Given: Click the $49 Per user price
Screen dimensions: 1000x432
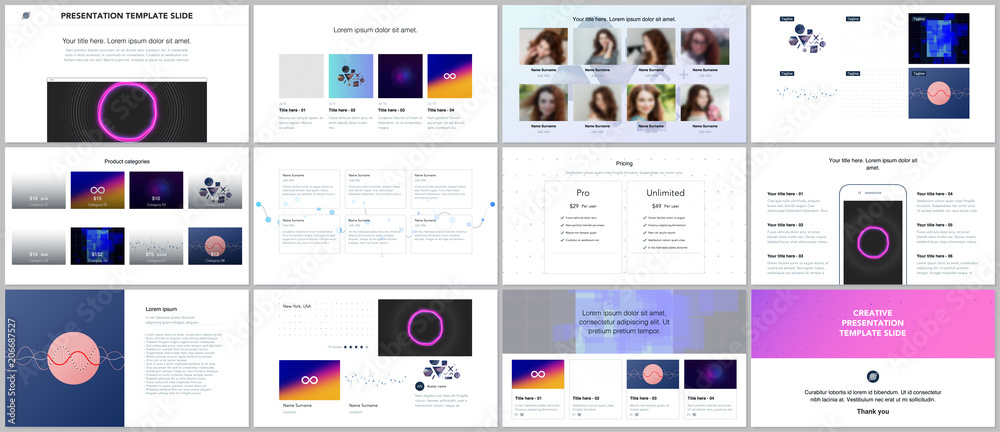Looking at the screenshot, I should pos(665,206).
